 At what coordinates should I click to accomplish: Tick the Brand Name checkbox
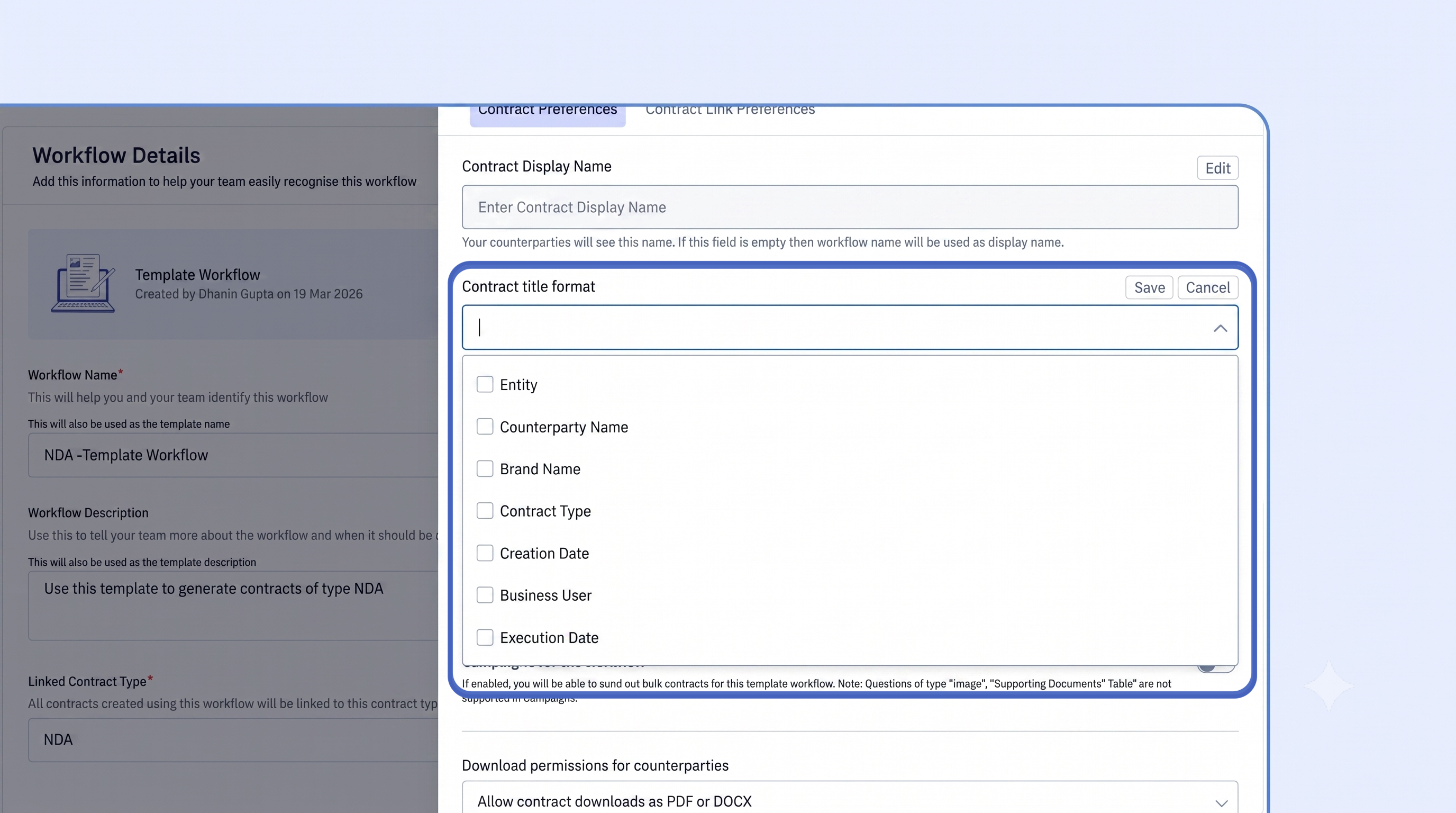pyautogui.click(x=485, y=468)
